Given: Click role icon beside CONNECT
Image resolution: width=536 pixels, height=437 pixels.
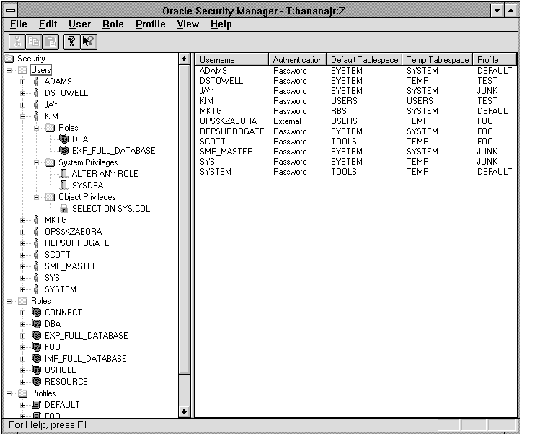Looking at the screenshot, I should [36, 312].
